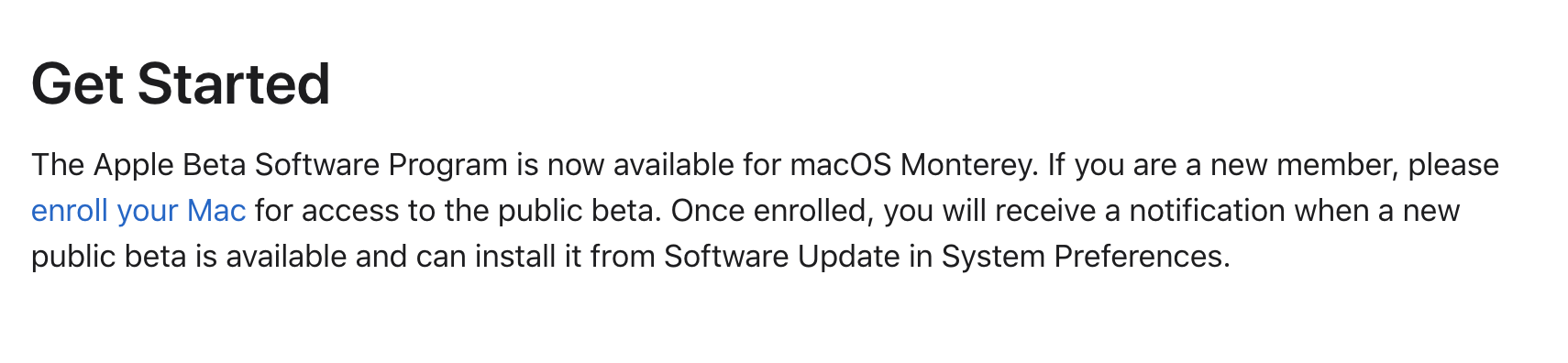Click the word "The" starting the paragraph

pyautogui.click(x=58, y=165)
